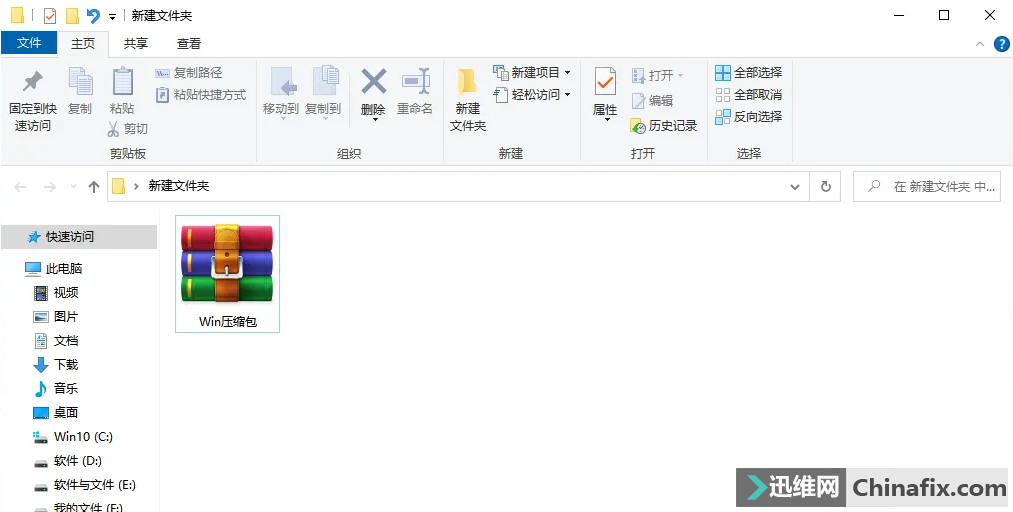Open the 属性 dropdown arrow
Viewport: 1013px width, 512px height.
pos(605,119)
